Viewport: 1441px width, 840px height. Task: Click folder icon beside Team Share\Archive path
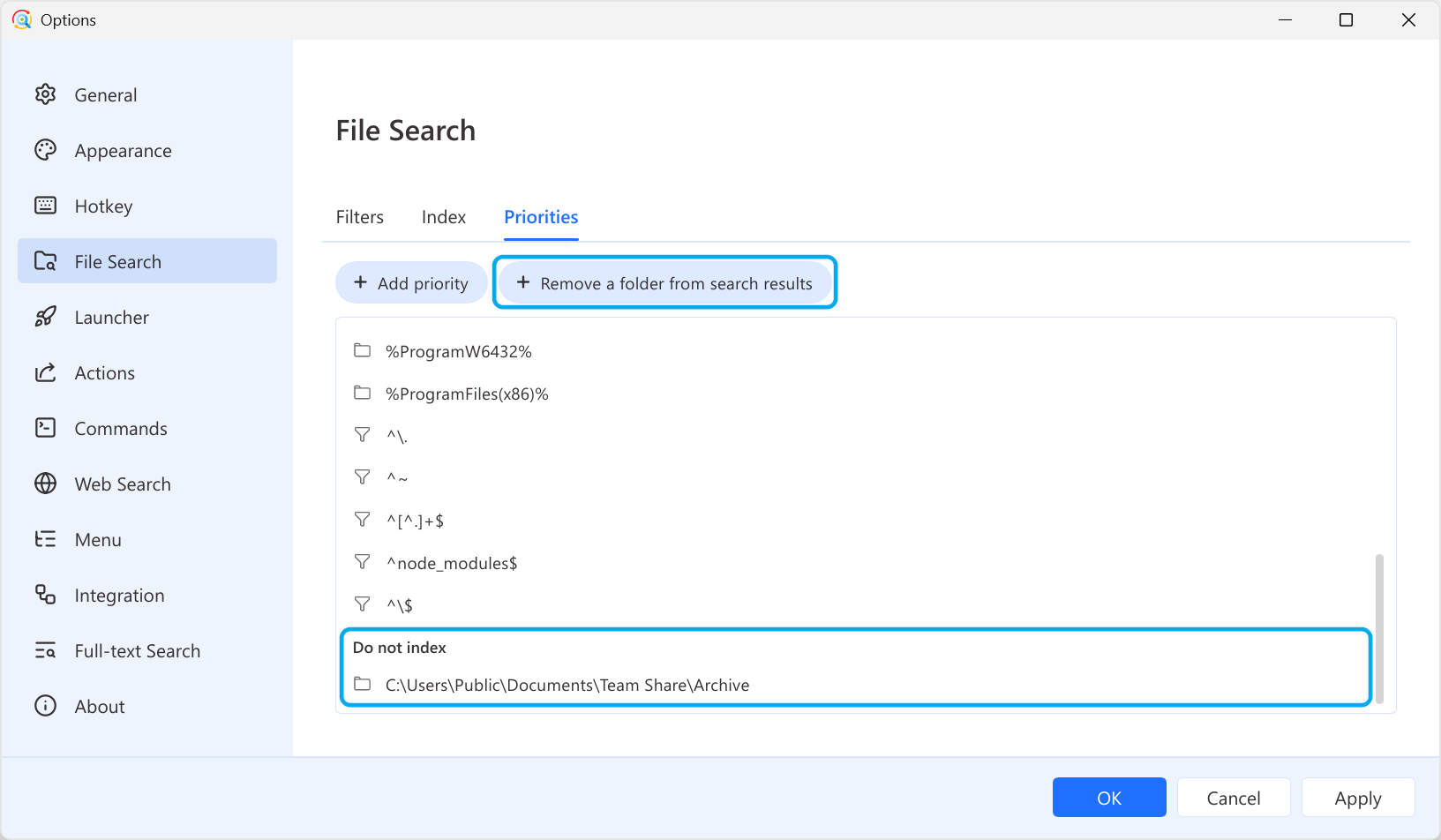(362, 684)
